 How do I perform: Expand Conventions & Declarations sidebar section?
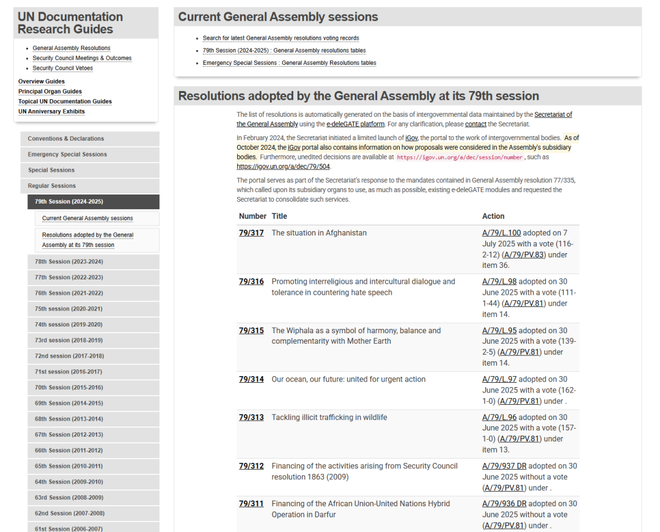(66, 139)
